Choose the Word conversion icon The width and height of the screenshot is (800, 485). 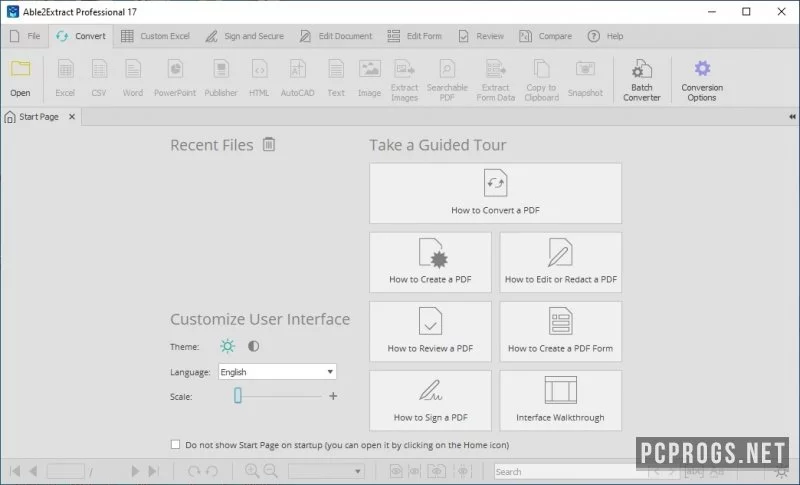pos(133,69)
